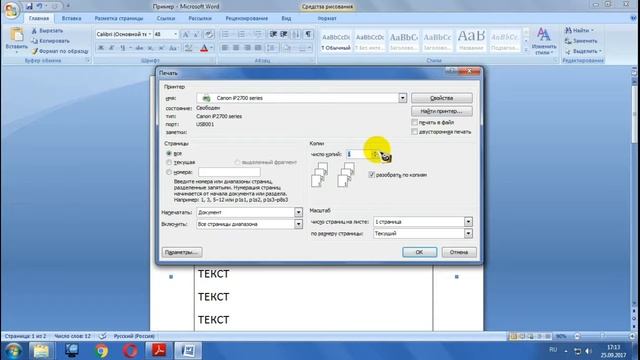Screen dimensions: 640x360
Task: Click the 'Найти принтер...' button
Action: click(442, 111)
